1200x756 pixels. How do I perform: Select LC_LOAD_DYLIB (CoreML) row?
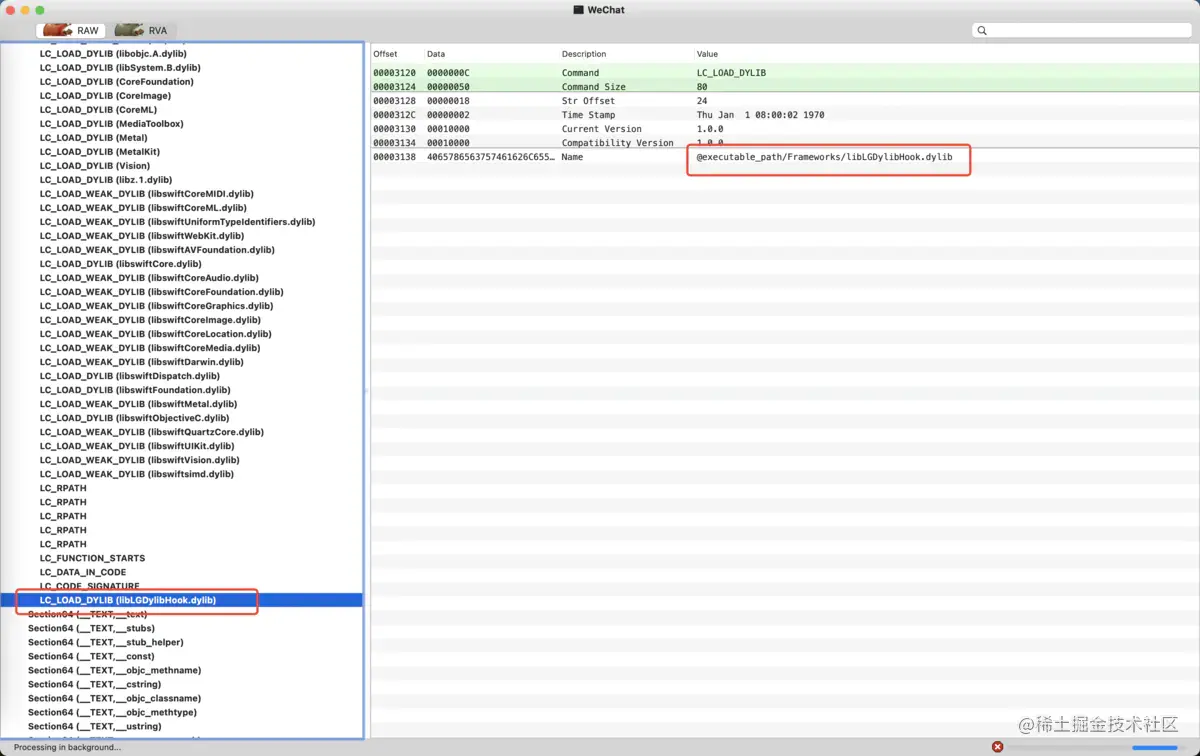pos(98,110)
